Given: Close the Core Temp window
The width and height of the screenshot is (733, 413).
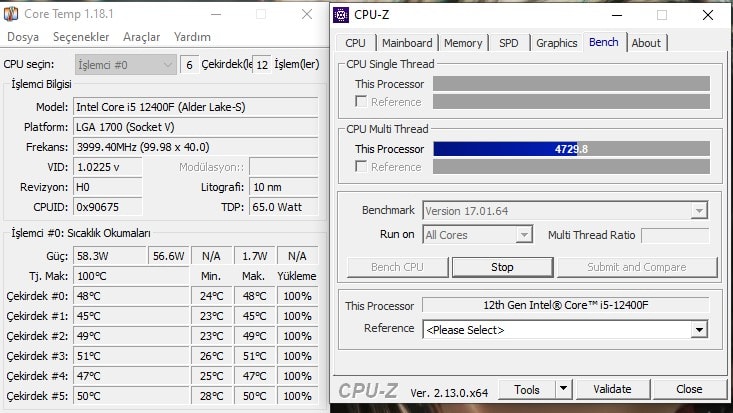Looking at the screenshot, I should (307, 14).
